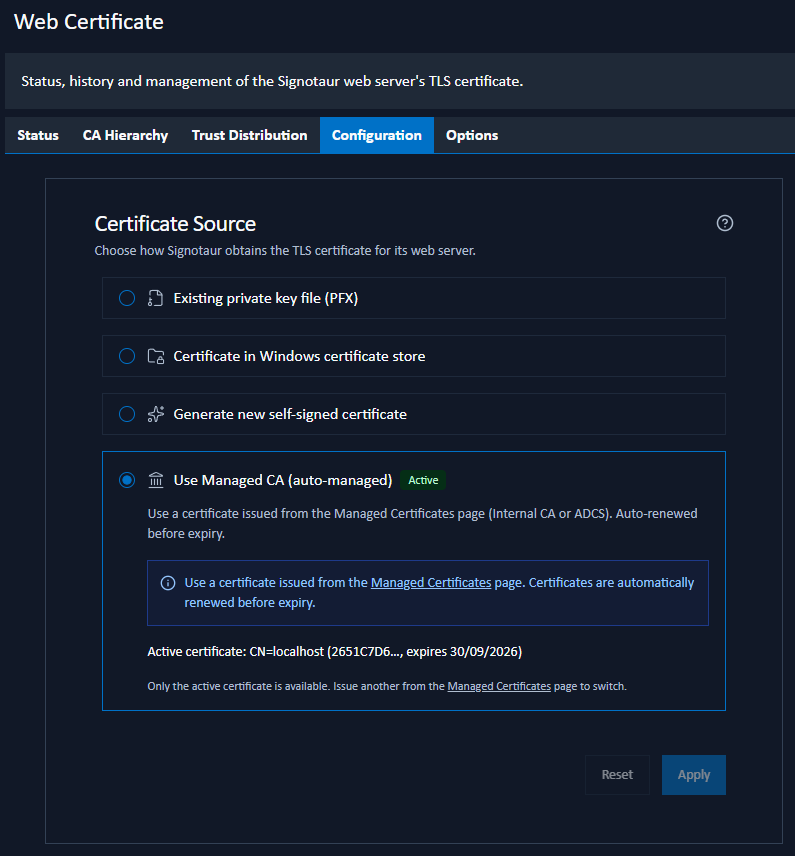
Task: Click the 'Certificate Source' heading
Action: [x=175, y=224]
